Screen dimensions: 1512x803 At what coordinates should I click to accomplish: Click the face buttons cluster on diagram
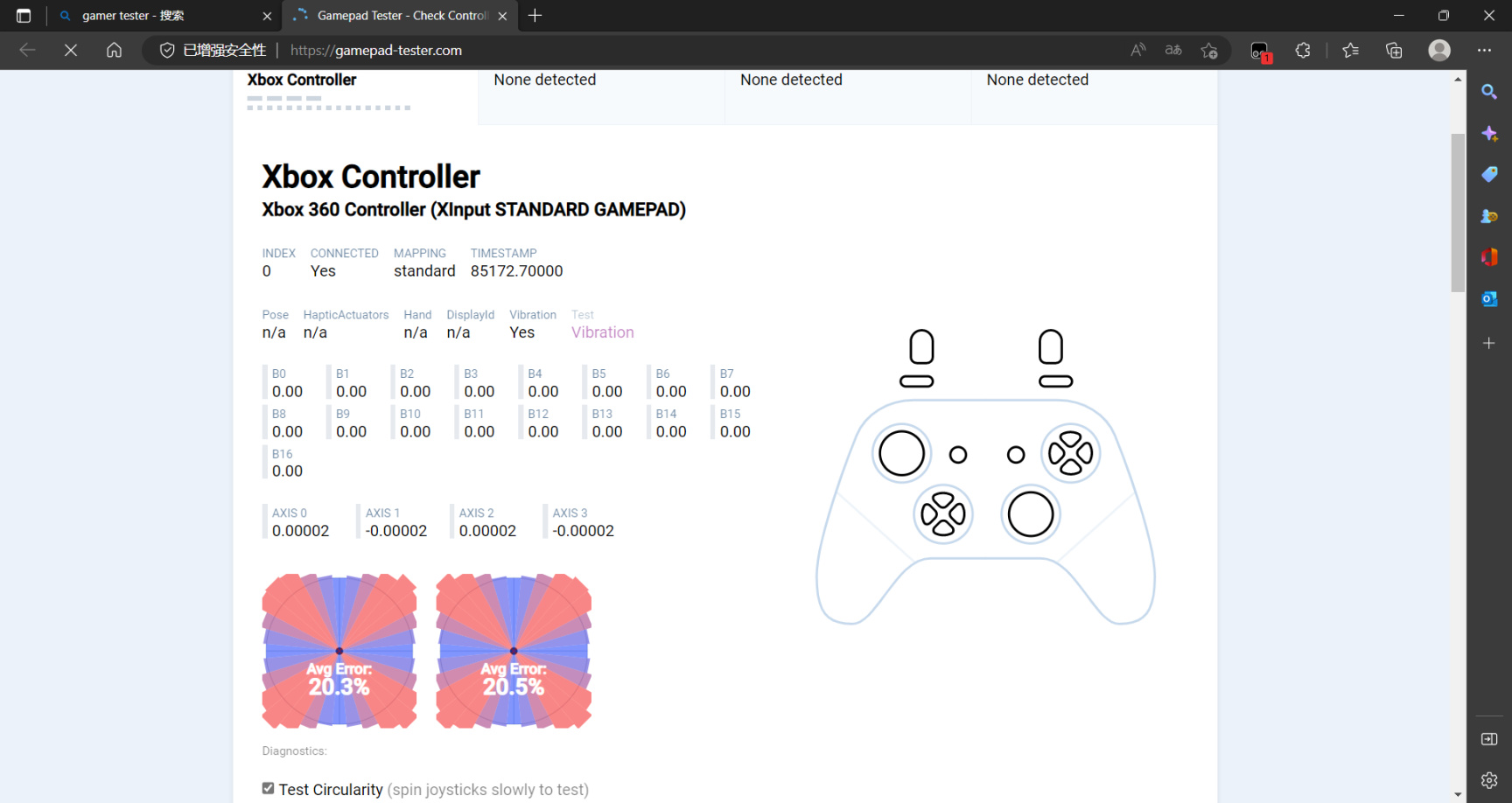[x=1071, y=453]
